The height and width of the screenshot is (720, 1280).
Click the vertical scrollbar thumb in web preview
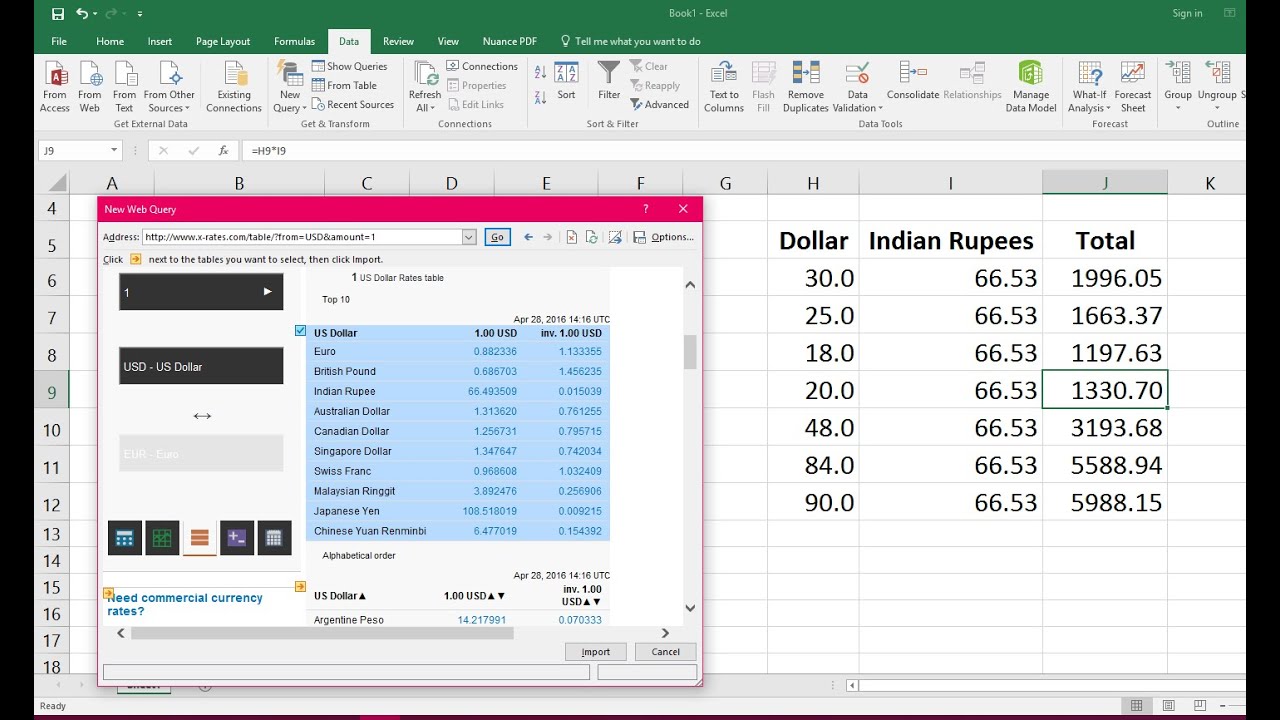pos(690,352)
